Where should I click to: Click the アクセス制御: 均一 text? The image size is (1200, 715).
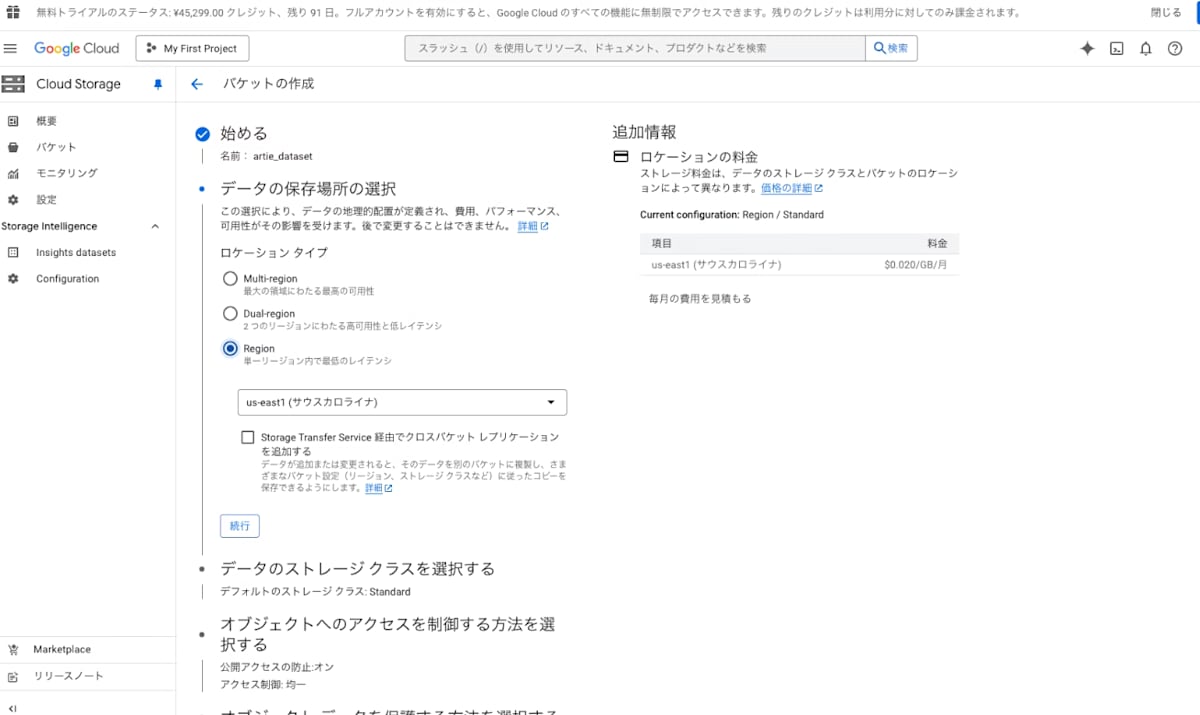(x=263, y=684)
